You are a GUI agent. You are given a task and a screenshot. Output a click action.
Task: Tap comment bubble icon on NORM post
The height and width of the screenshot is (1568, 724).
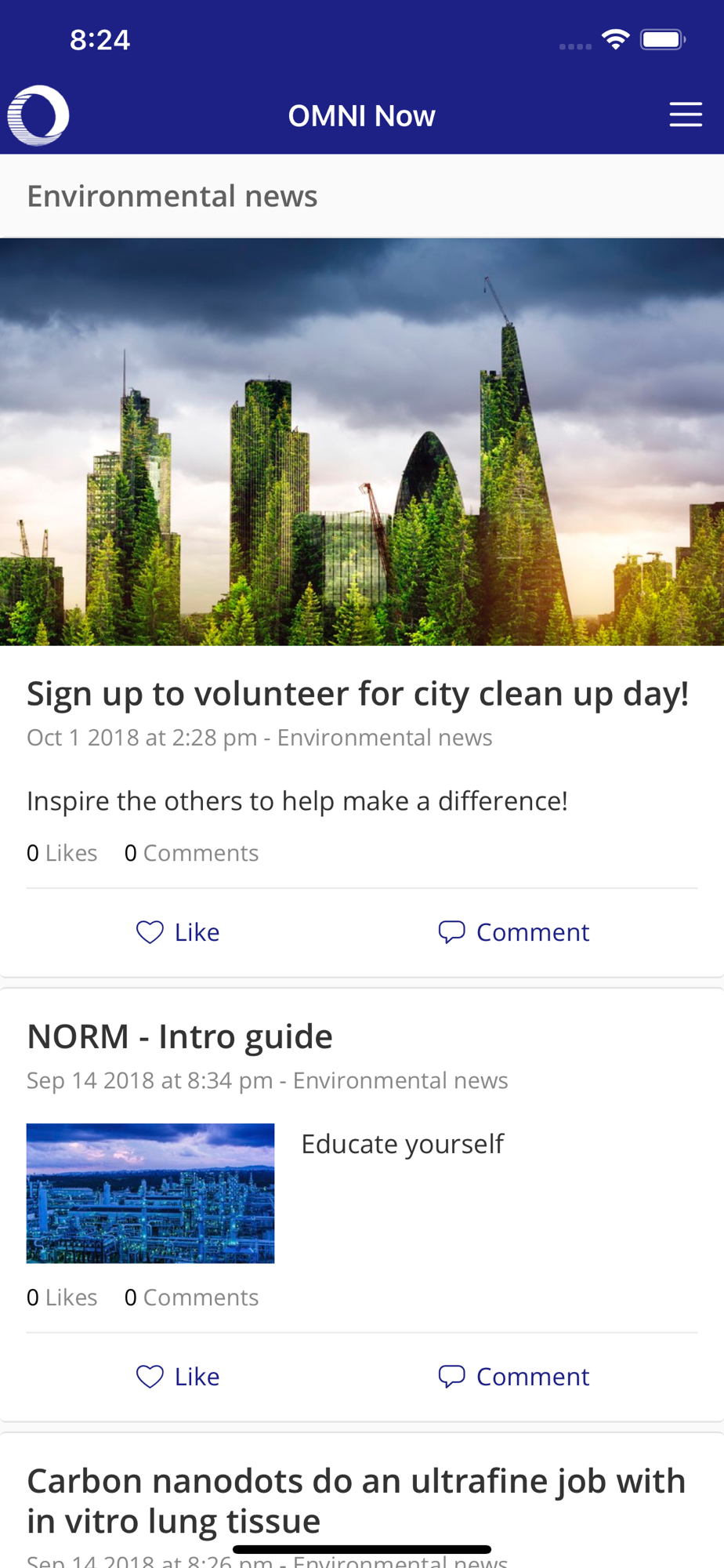[451, 1377]
